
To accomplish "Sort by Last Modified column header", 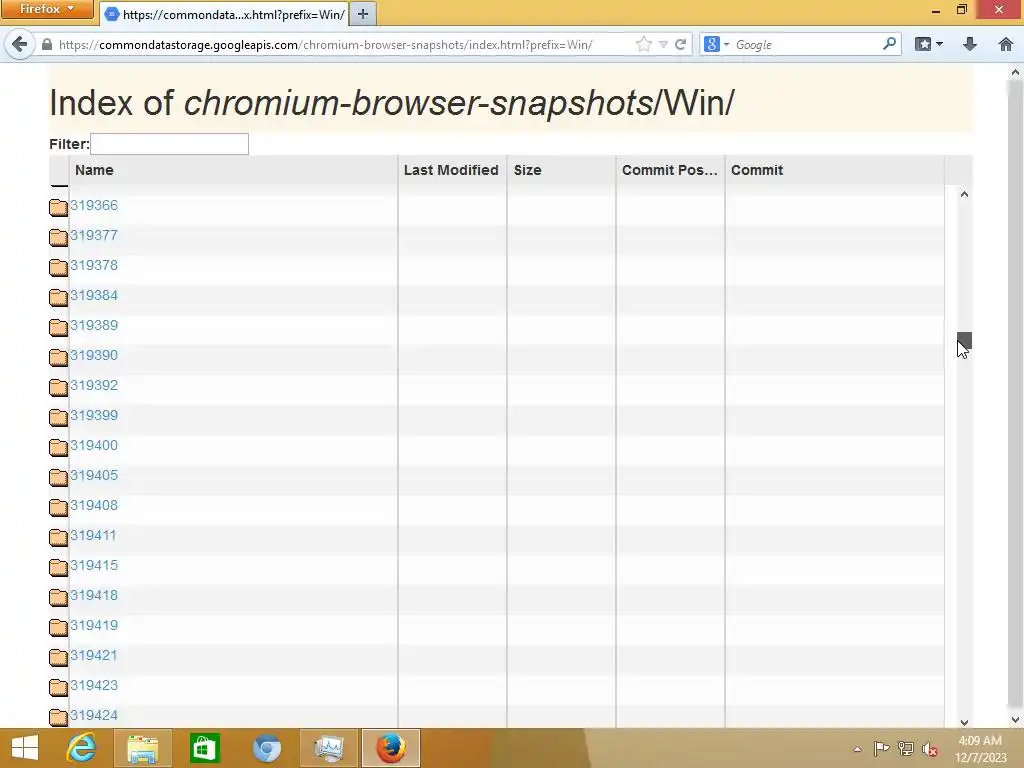I will (x=451, y=170).
